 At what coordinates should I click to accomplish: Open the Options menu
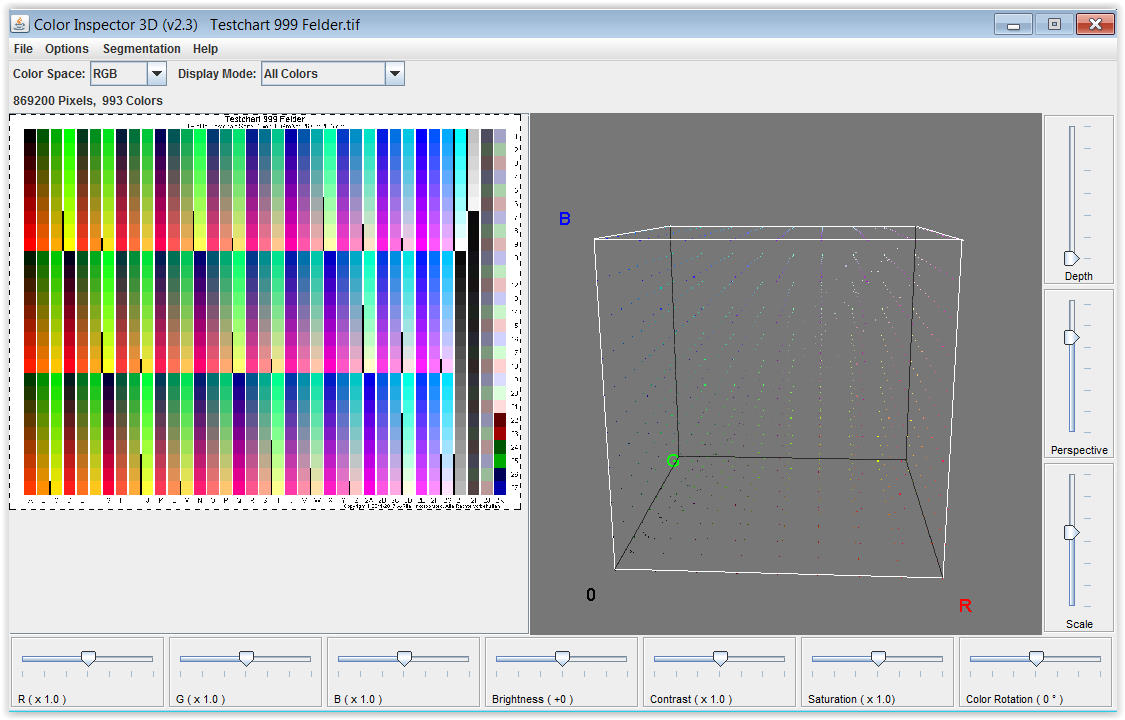pos(67,48)
